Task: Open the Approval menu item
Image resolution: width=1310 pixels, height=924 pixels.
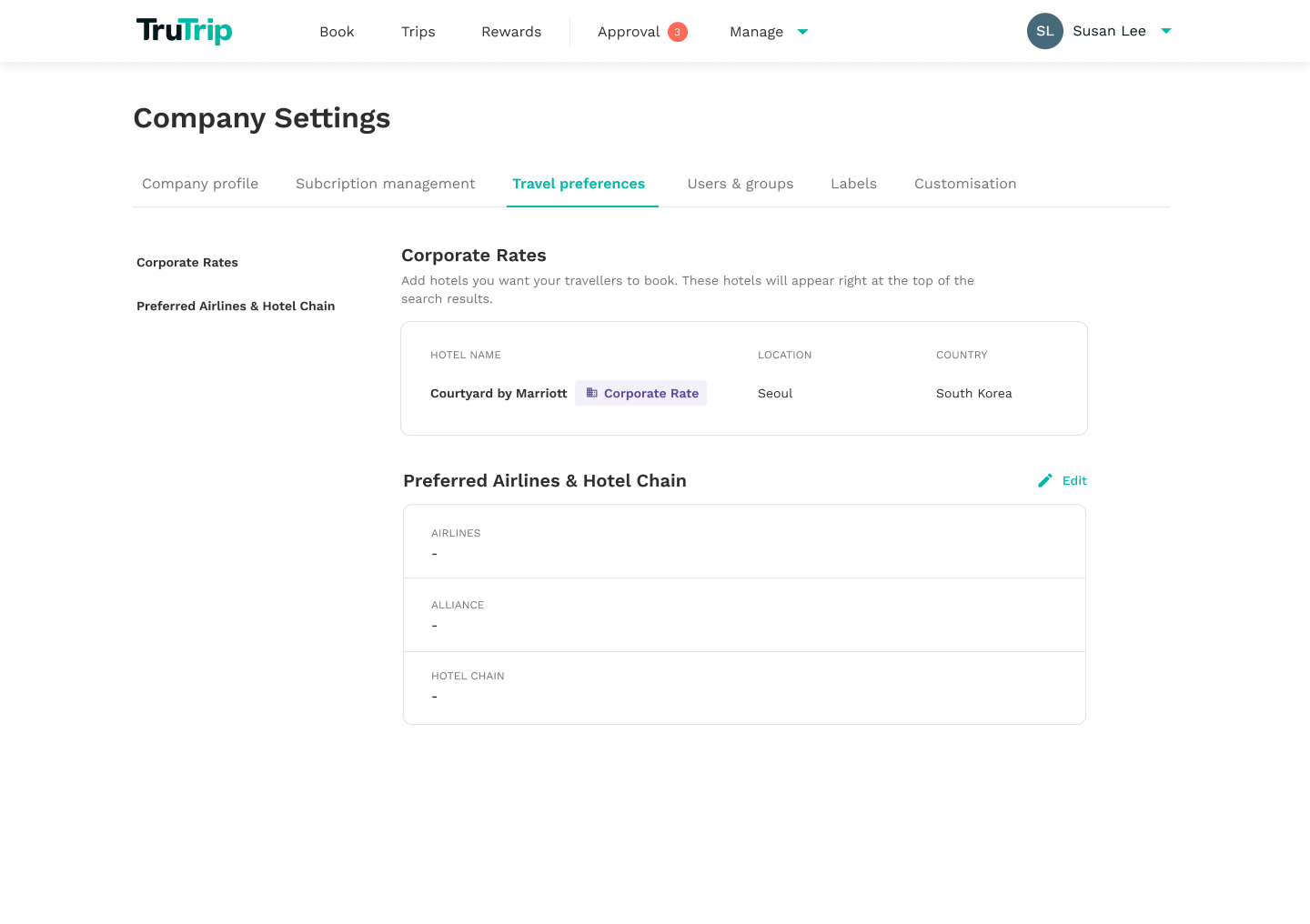Action: click(629, 32)
